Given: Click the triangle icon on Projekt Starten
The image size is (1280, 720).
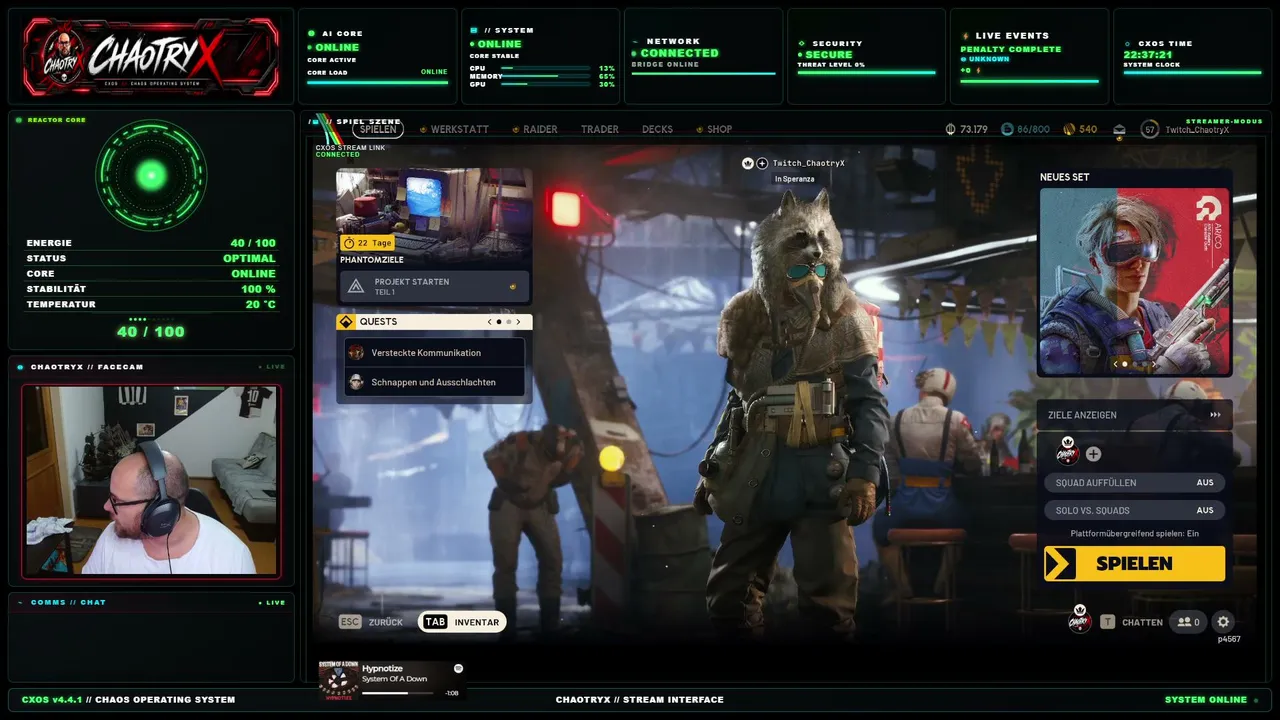Looking at the screenshot, I should point(356,287).
